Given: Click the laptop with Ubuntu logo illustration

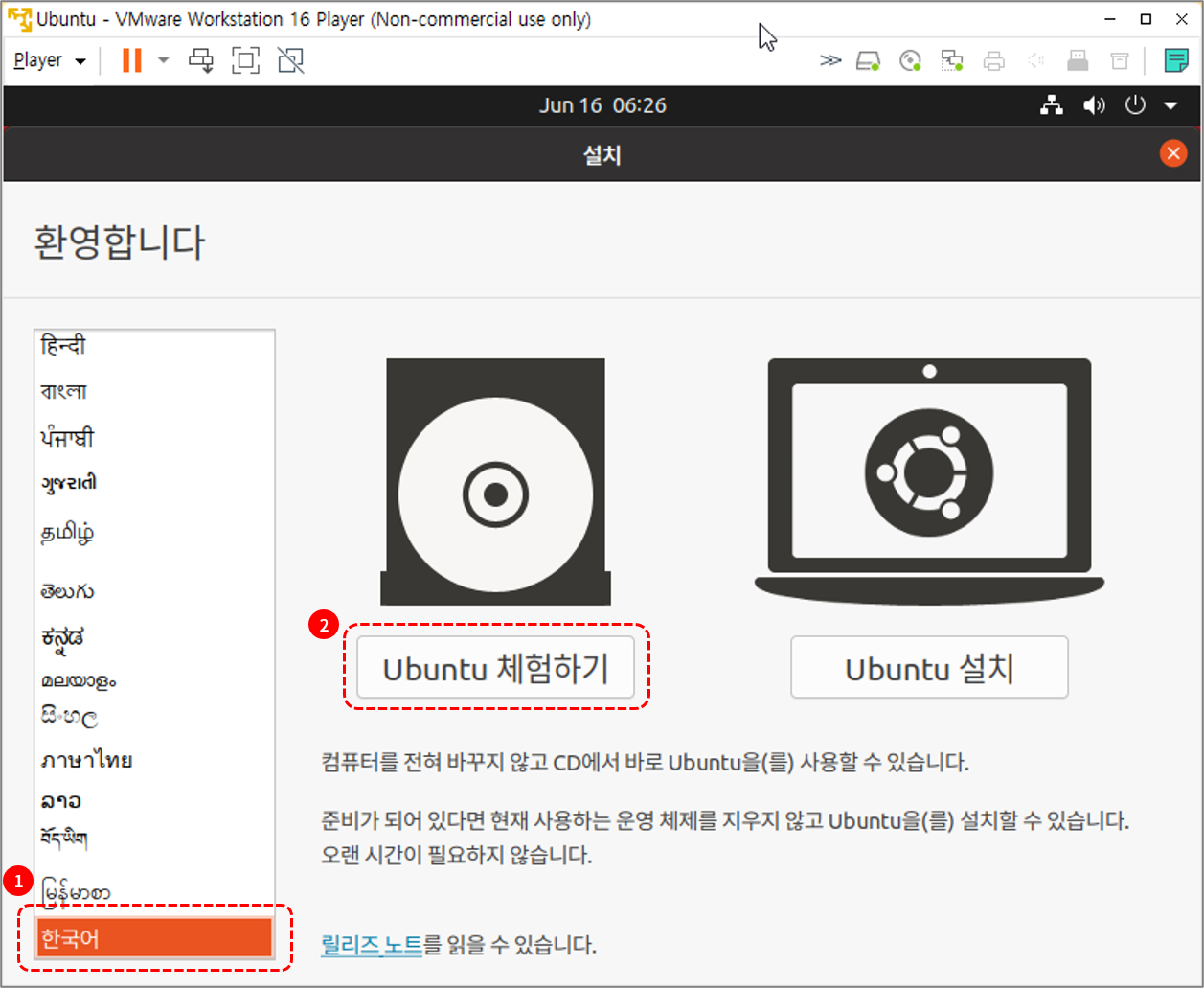Looking at the screenshot, I should (x=929, y=480).
